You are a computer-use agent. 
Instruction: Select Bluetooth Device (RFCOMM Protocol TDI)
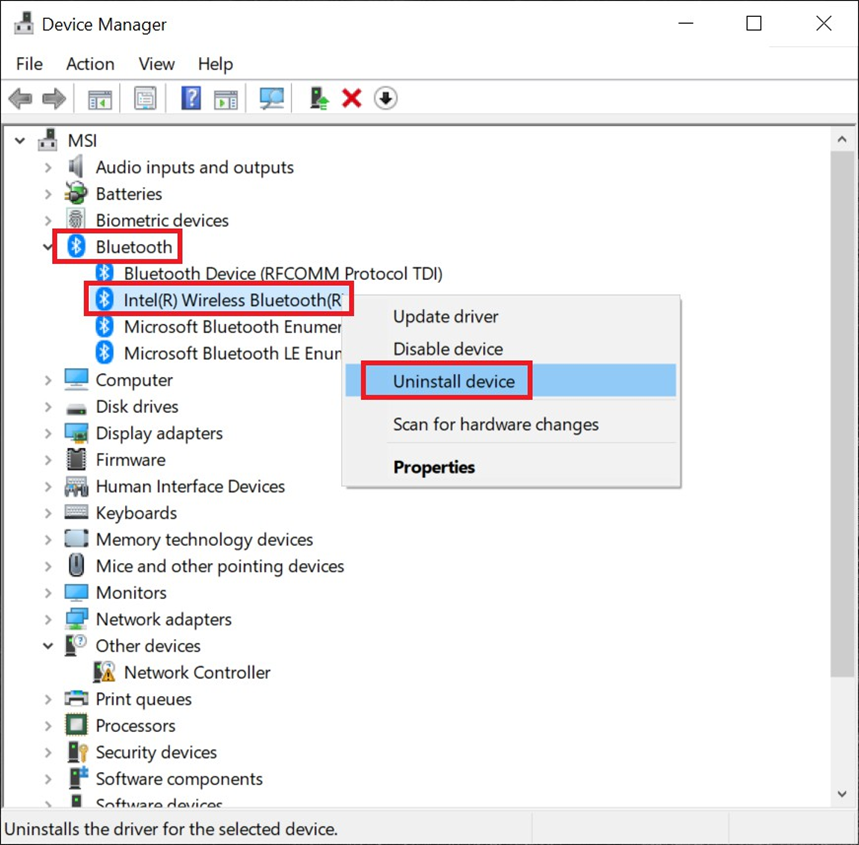[283, 273]
